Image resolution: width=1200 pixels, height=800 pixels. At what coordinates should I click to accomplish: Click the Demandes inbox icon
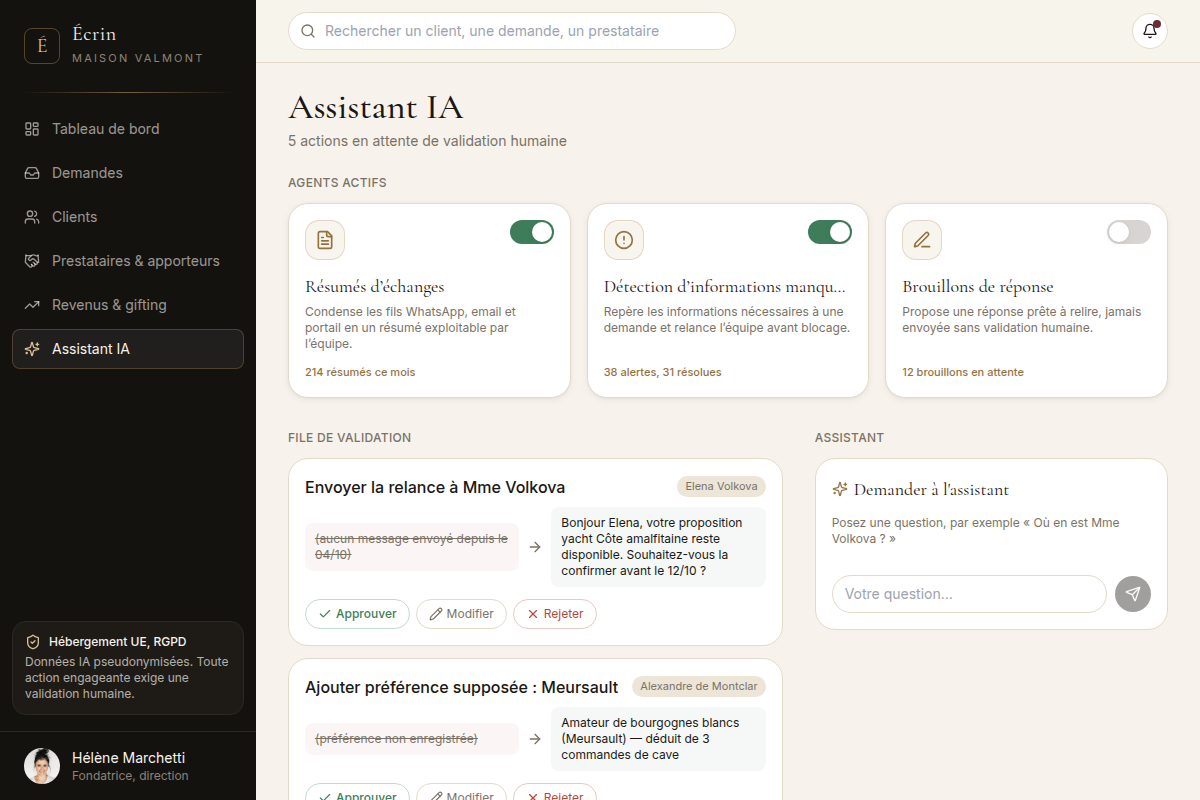point(32,173)
